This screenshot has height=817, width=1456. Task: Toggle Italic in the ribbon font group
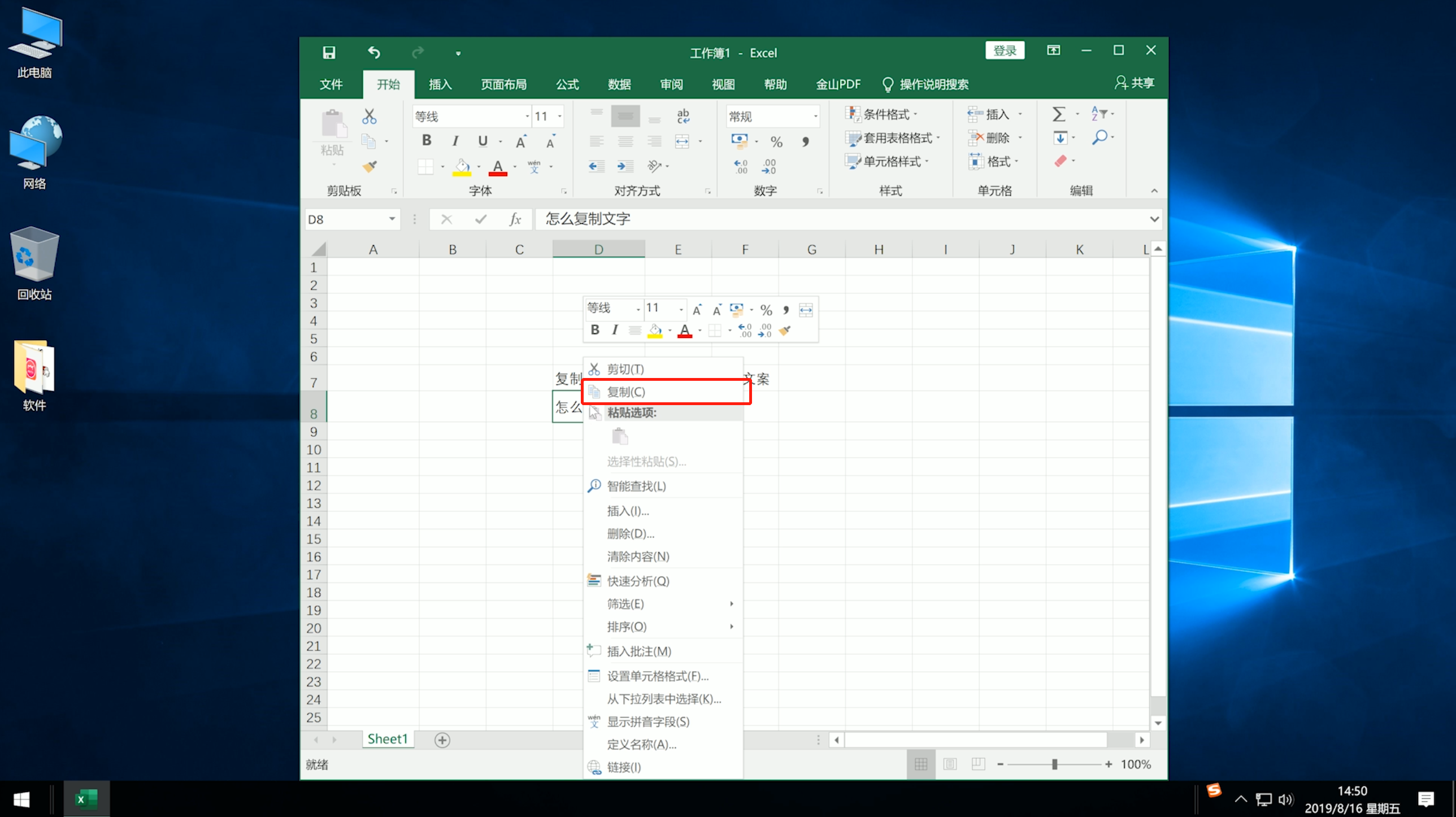455,140
